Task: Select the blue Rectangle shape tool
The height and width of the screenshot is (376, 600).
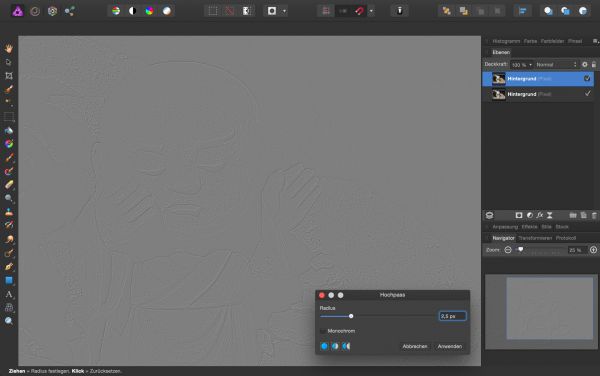Action: (9, 280)
